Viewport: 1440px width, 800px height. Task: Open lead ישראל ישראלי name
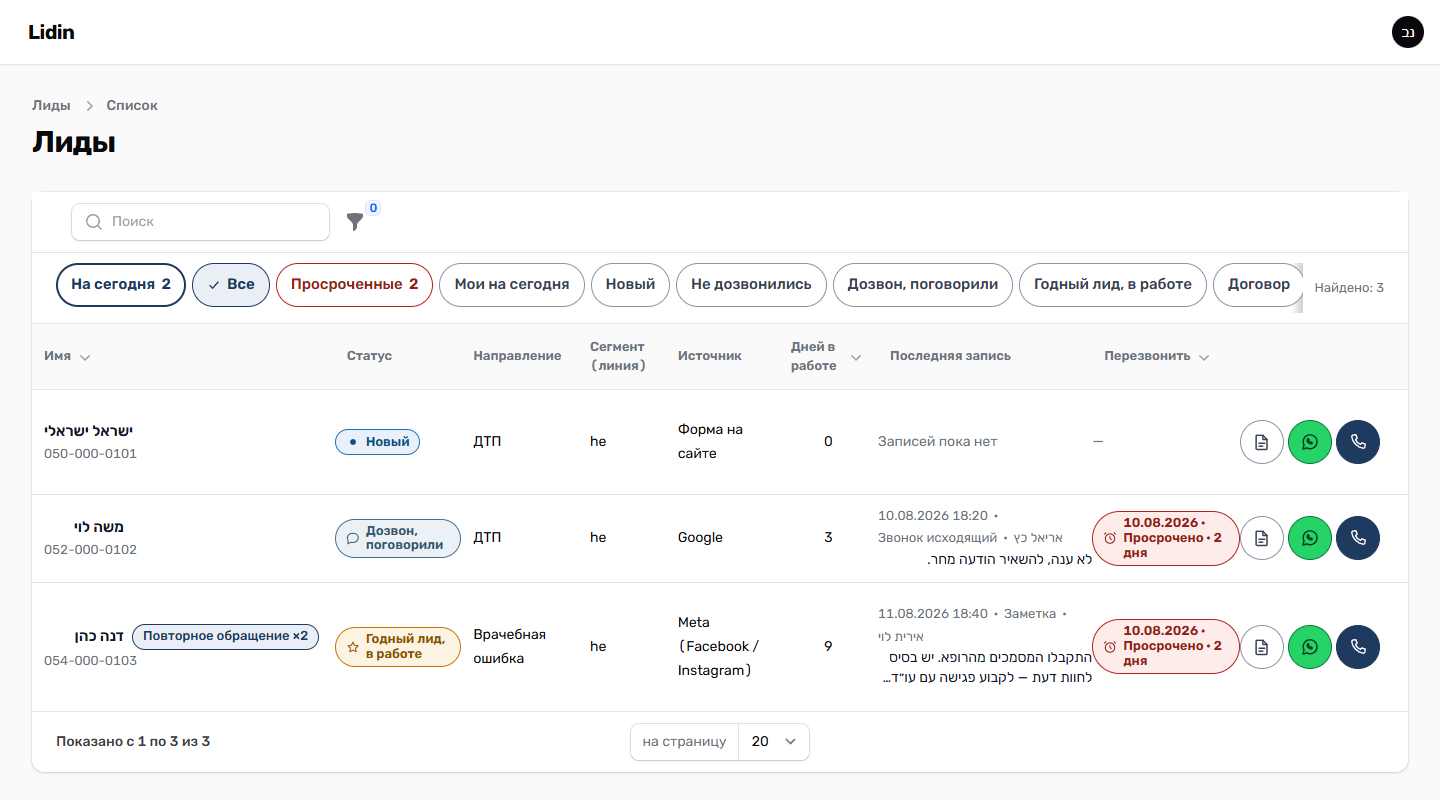pyautogui.click(x=88, y=431)
